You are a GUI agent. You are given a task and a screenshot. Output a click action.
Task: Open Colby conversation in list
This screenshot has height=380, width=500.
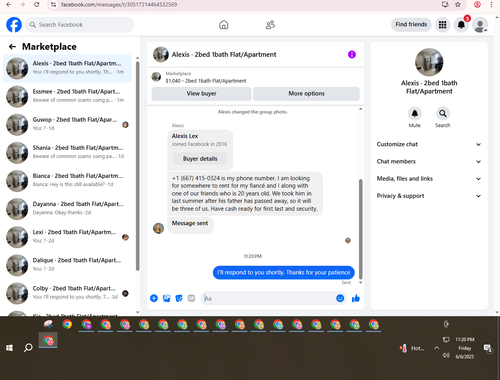pos(67,293)
